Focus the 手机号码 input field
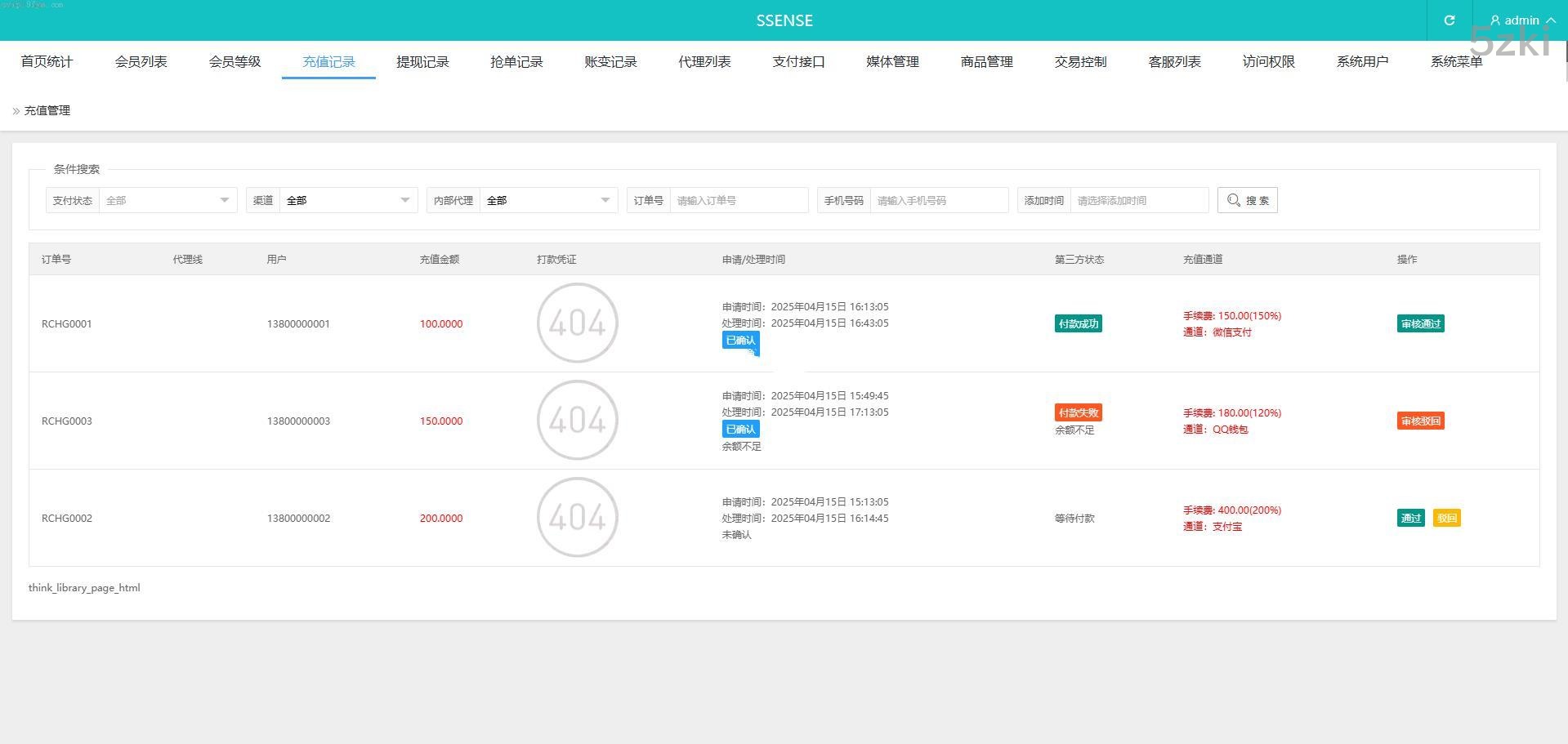Viewport: 1568px width, 744px height. point(938,200)
